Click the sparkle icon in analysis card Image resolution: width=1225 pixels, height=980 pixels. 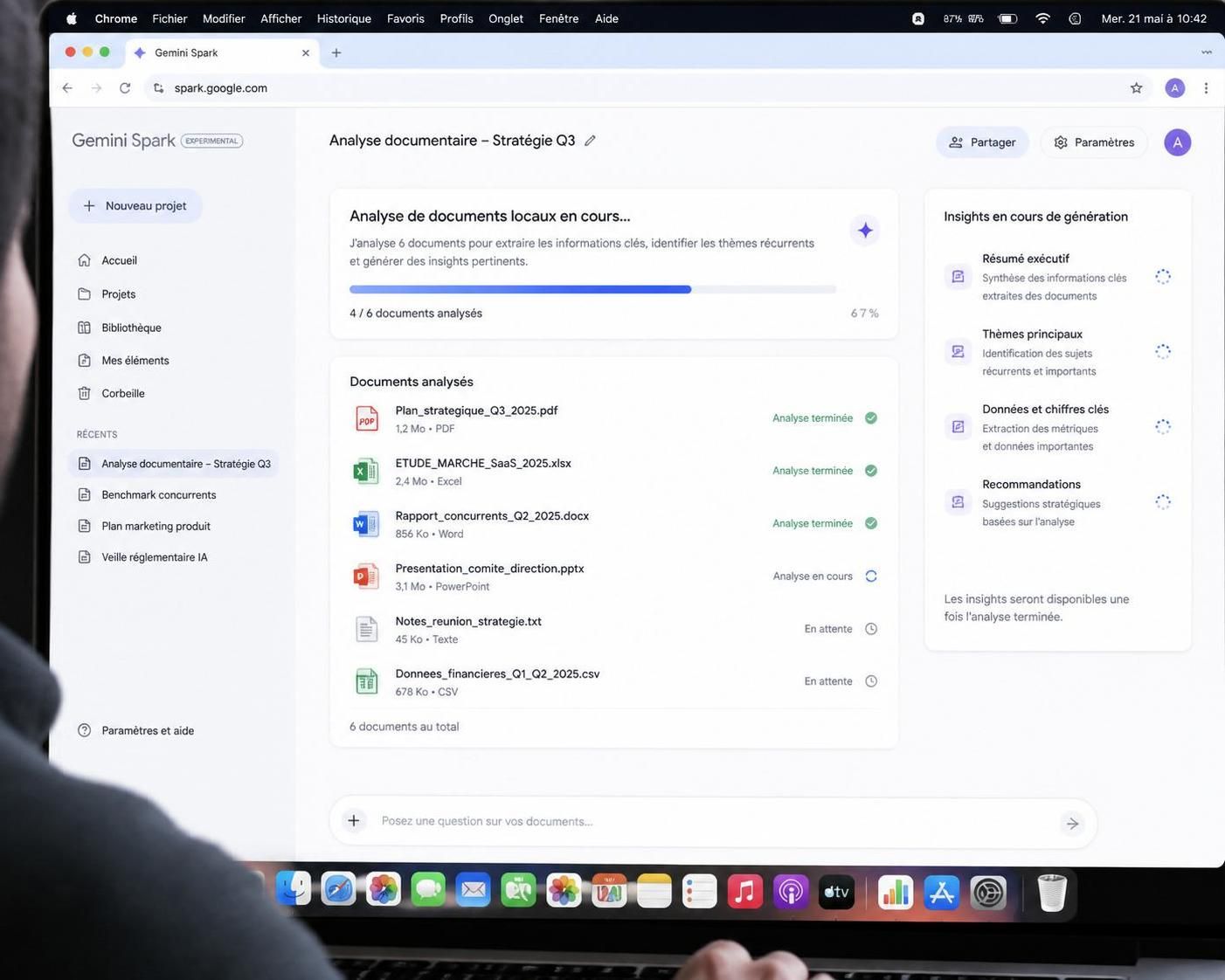point(864,231)
